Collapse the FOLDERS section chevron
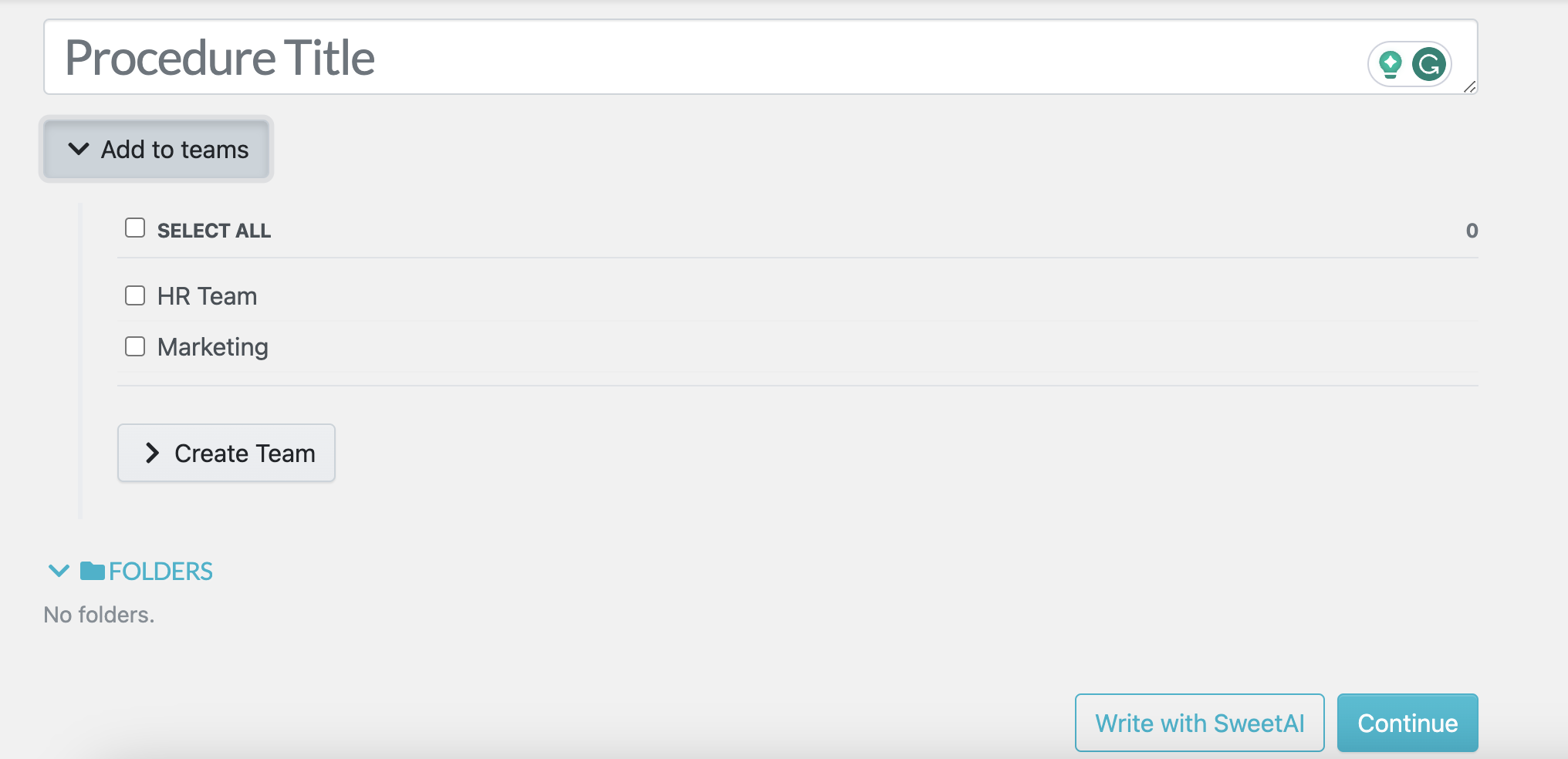Screen dimensions: 1568x759 59,571
